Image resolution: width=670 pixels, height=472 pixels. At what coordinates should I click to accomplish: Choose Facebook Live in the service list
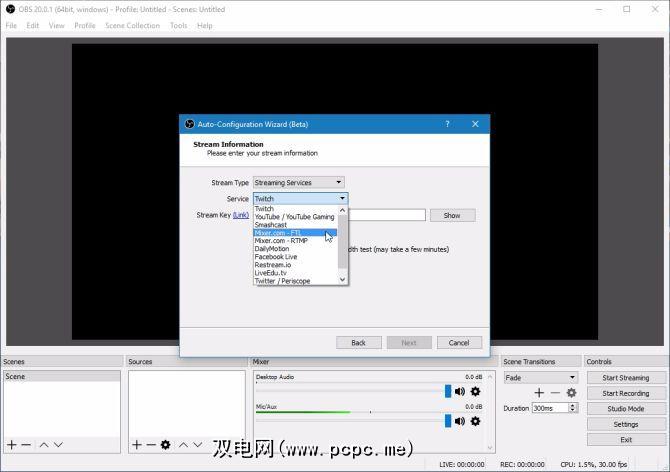[276, 257]
